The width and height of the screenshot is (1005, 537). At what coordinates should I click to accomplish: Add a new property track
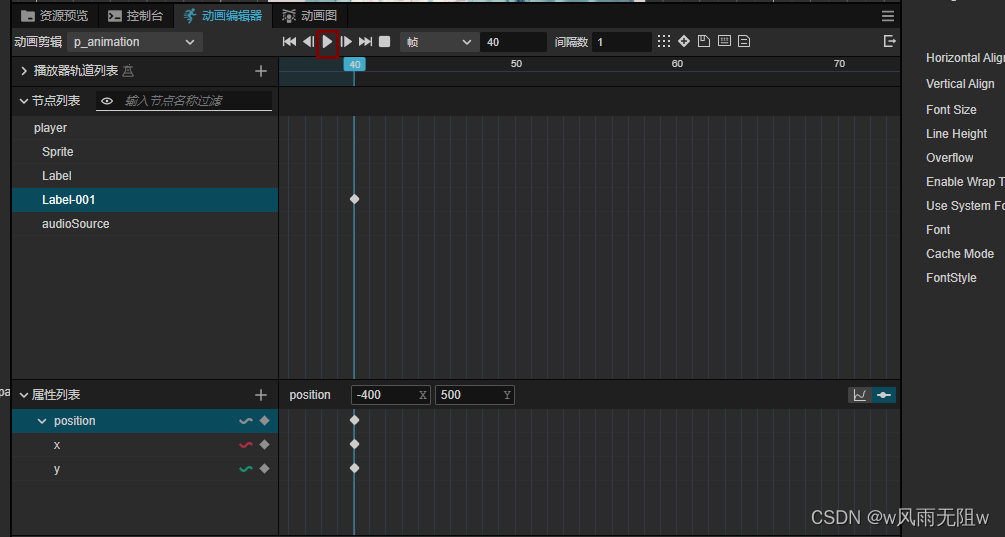[261, 395]
